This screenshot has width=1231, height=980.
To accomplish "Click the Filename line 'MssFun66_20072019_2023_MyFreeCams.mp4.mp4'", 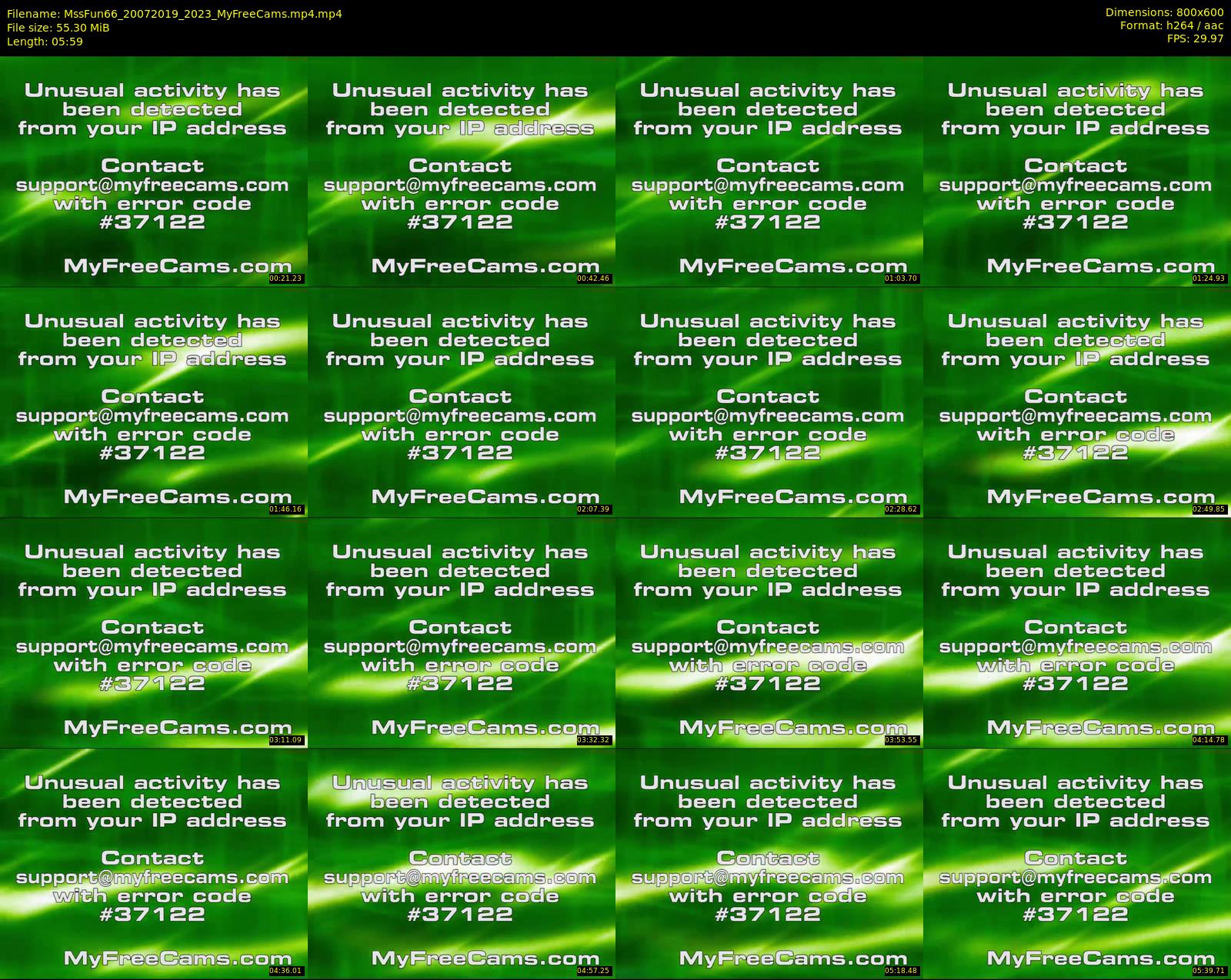I will pos(175,14).
